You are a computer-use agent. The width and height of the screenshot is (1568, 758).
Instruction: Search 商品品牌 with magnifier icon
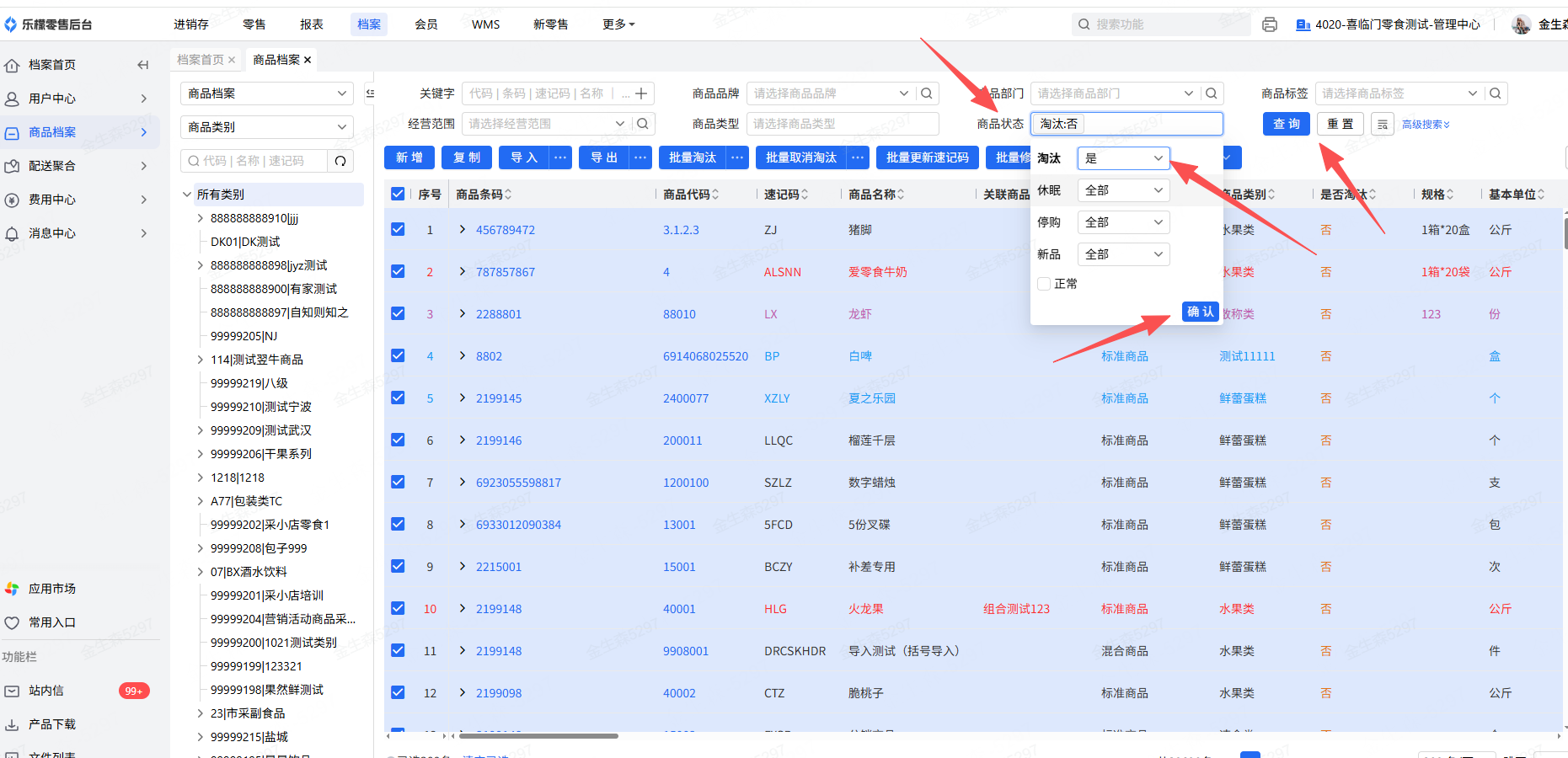(x=927, y=93)
